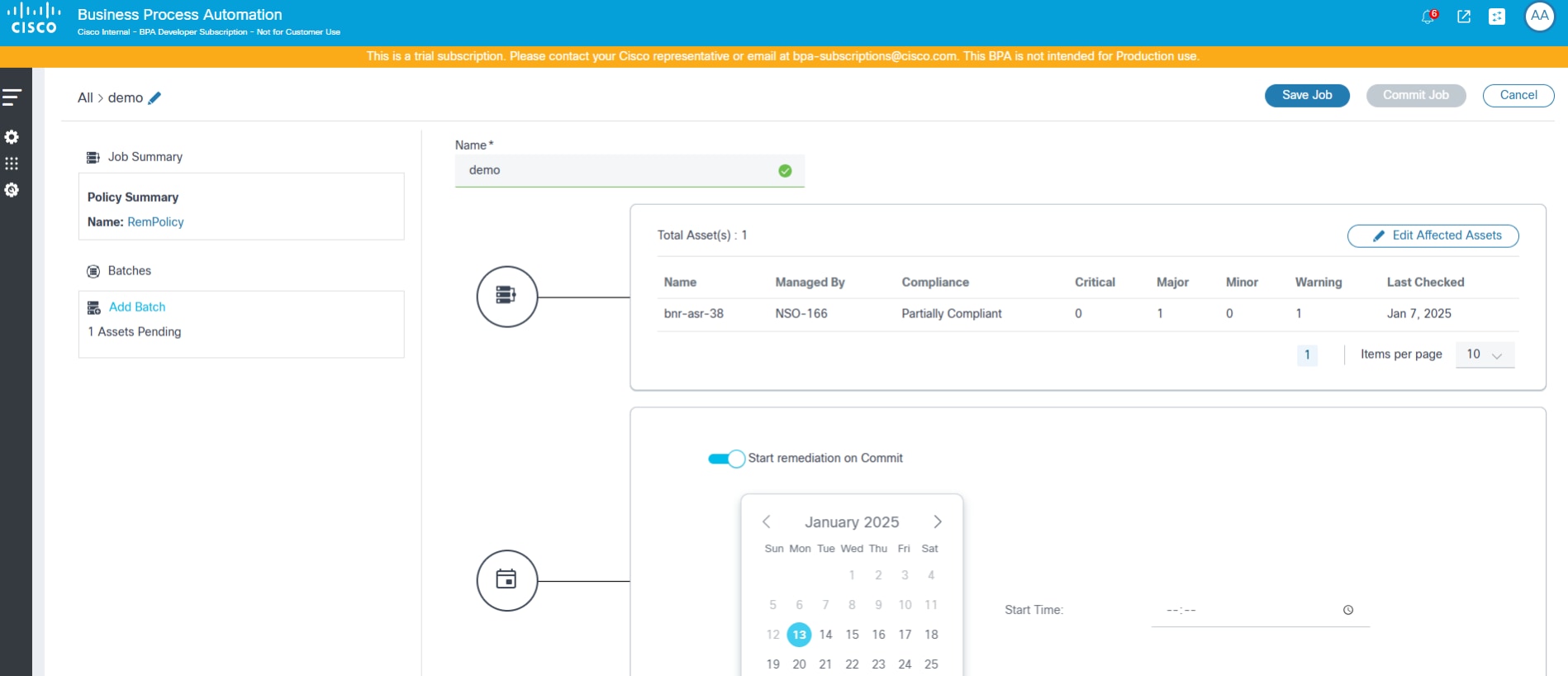Click the Minor column header
Viewport: 1568px width, 676px height.
tap(1242, 283)
